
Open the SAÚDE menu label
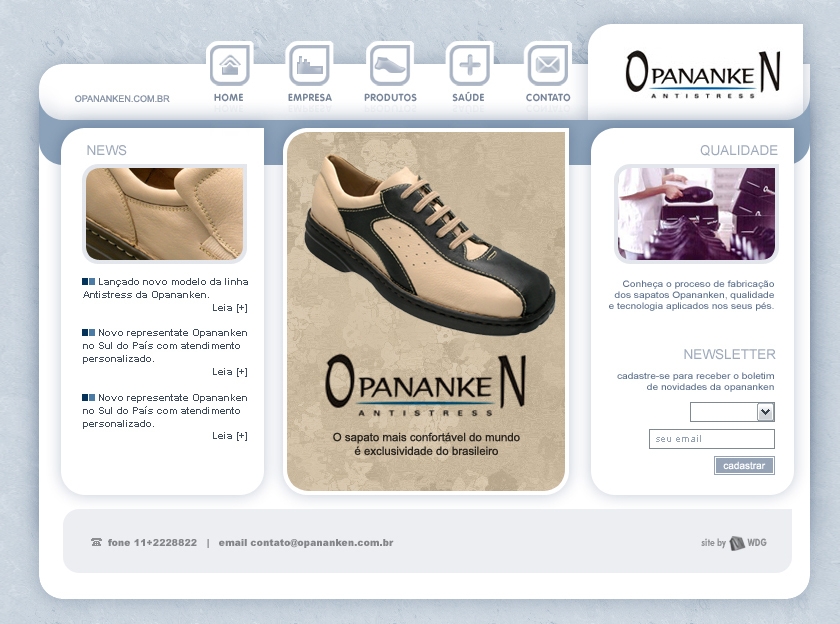tap(468, 97)
